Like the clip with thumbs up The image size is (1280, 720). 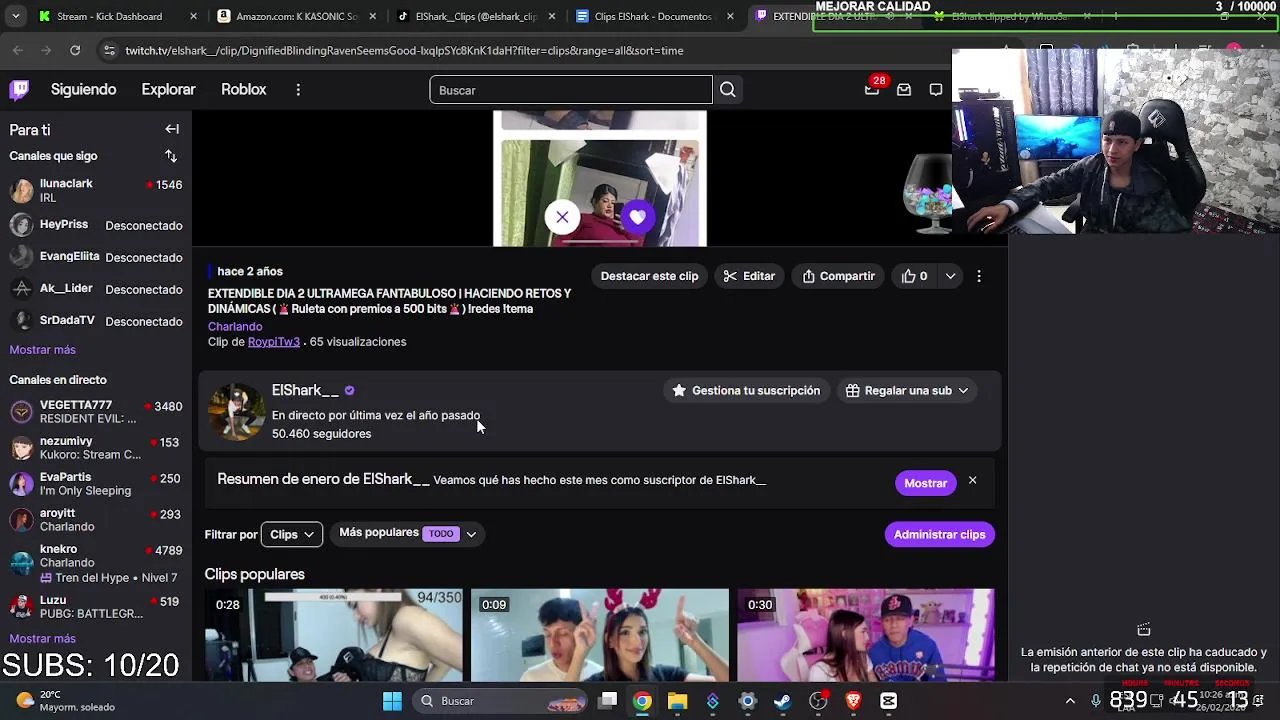tap(914, 276)
